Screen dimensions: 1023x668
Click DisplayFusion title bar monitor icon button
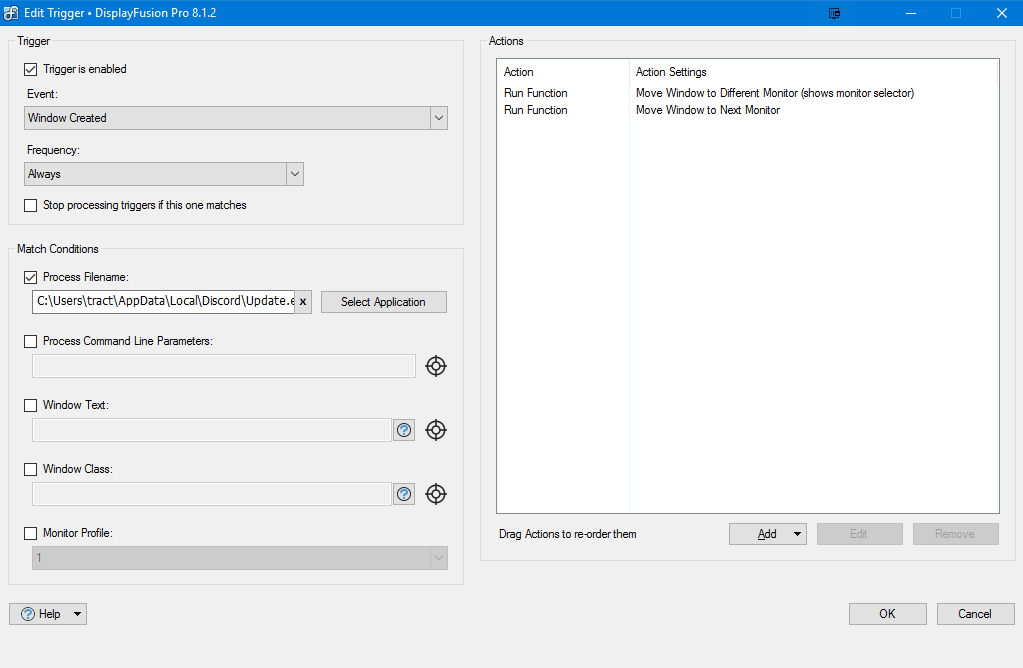point(835,13)
